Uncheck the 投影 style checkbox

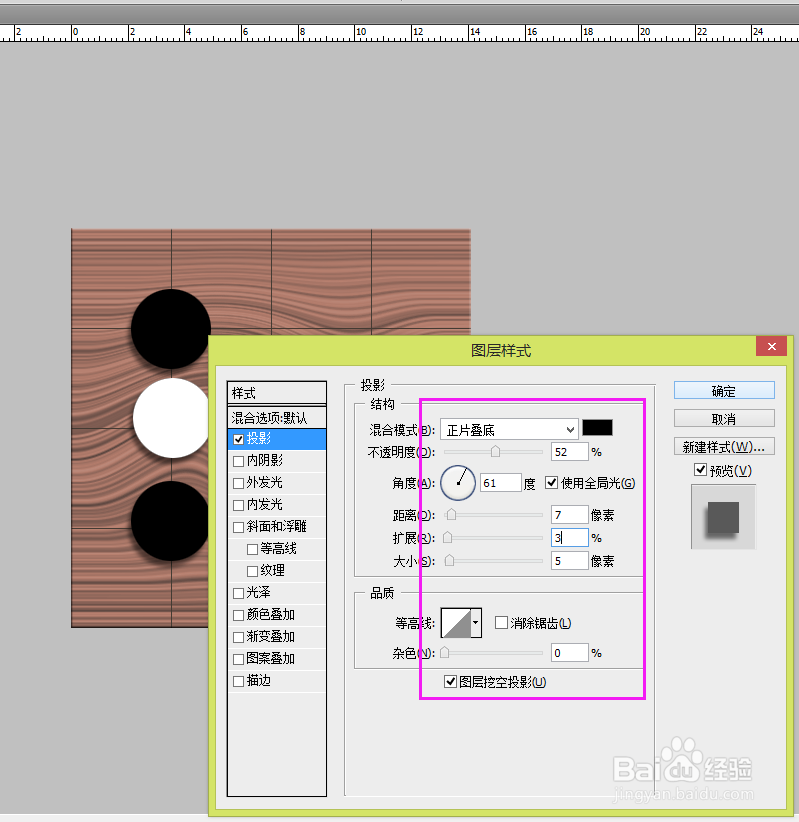[239, 439]
